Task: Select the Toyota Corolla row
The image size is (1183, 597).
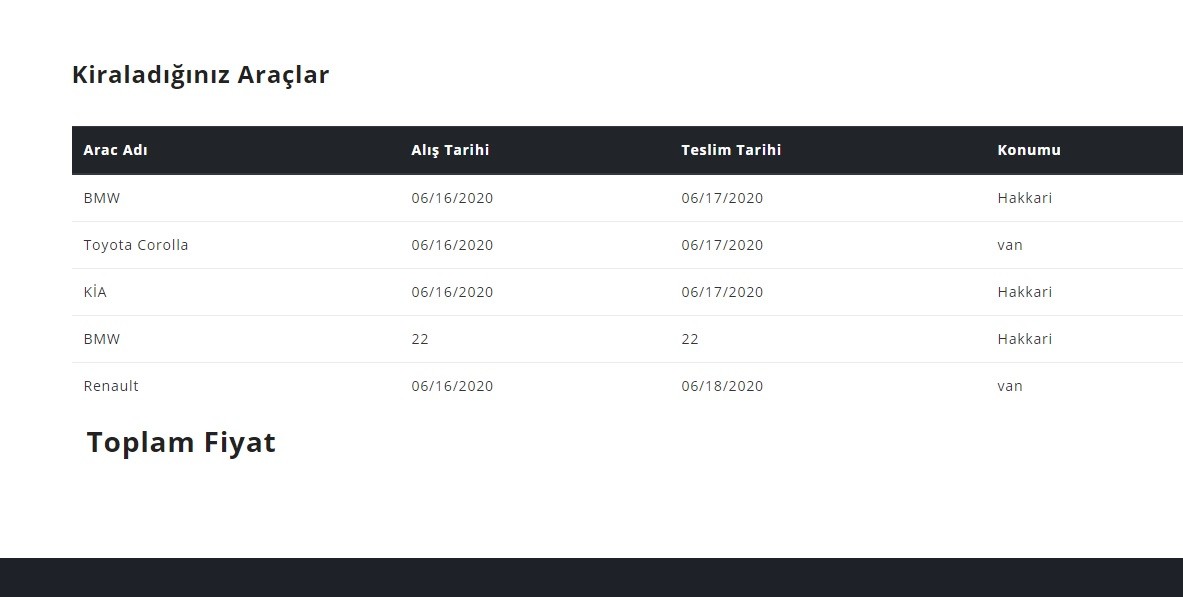Action: (x=627, y=245)
